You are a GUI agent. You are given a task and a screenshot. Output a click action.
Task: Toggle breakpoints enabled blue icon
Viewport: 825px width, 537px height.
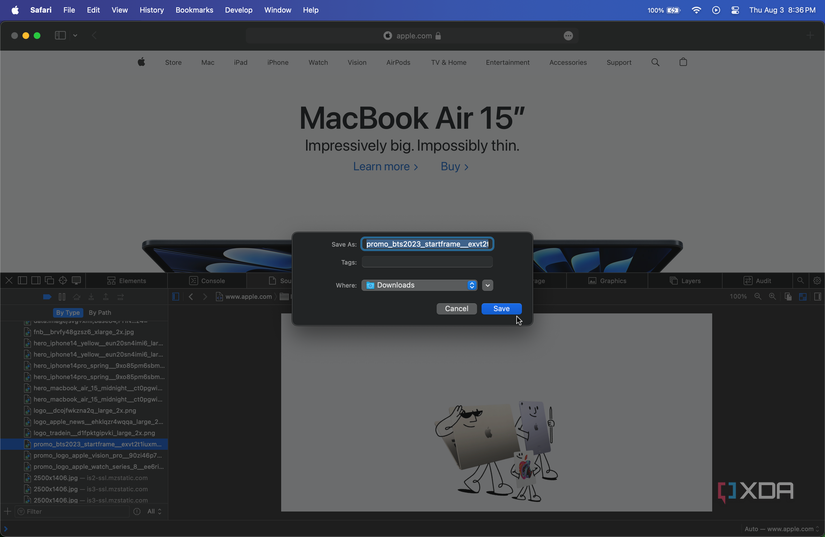click(x=47, y=297)
